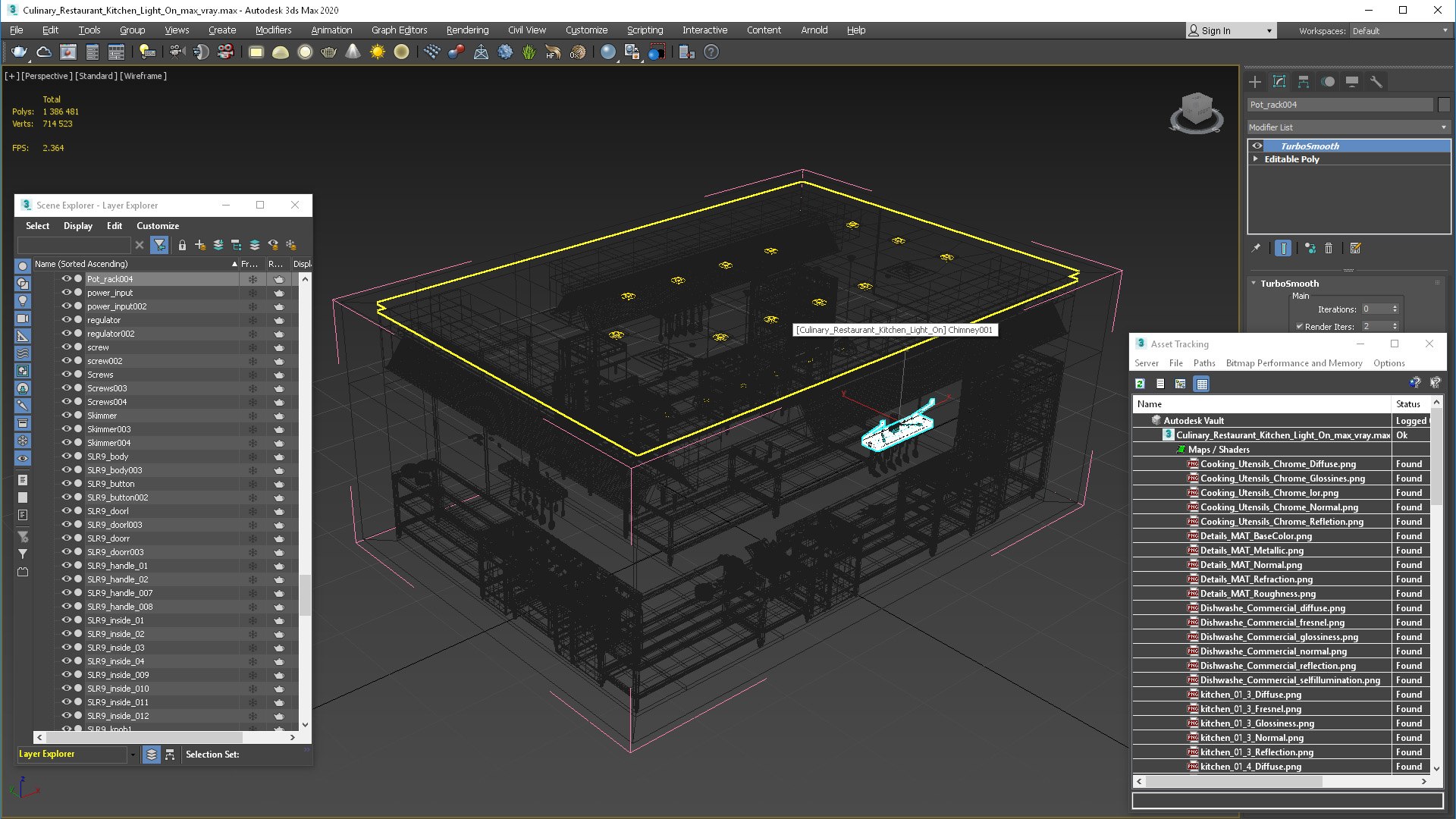Hide the power_input object eye icon
The height and width of the screenshot is (819, 1456).
click(x=66, y=293)
